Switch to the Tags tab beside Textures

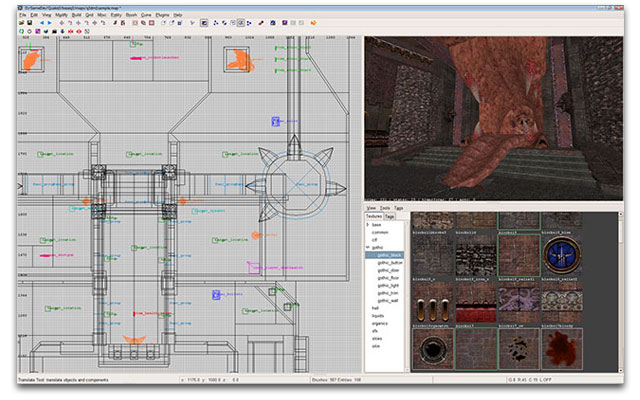pos(390,216)
